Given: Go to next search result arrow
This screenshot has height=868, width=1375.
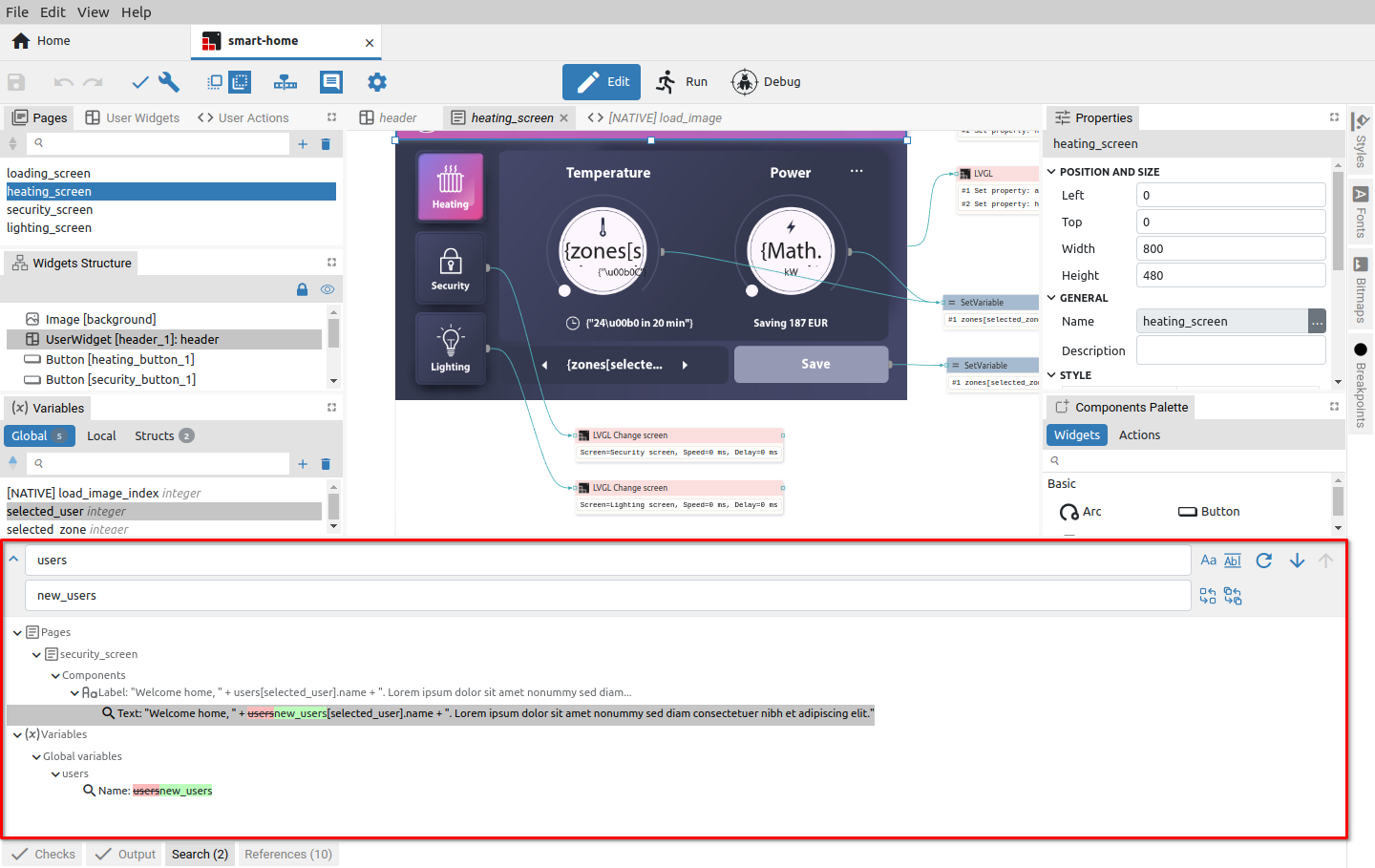Looking at the screenshot, I should (x=1297, y=561).
